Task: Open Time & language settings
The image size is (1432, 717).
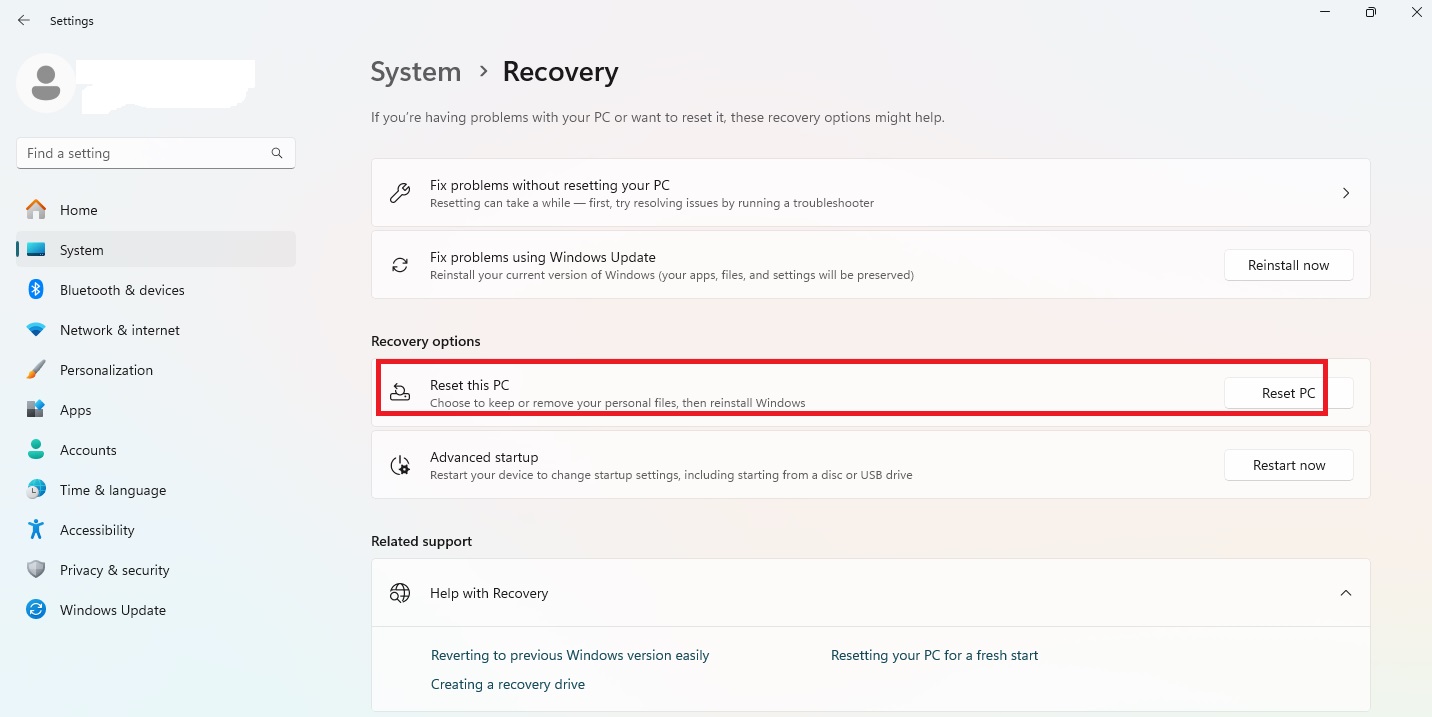Action: tap(156, 490)
